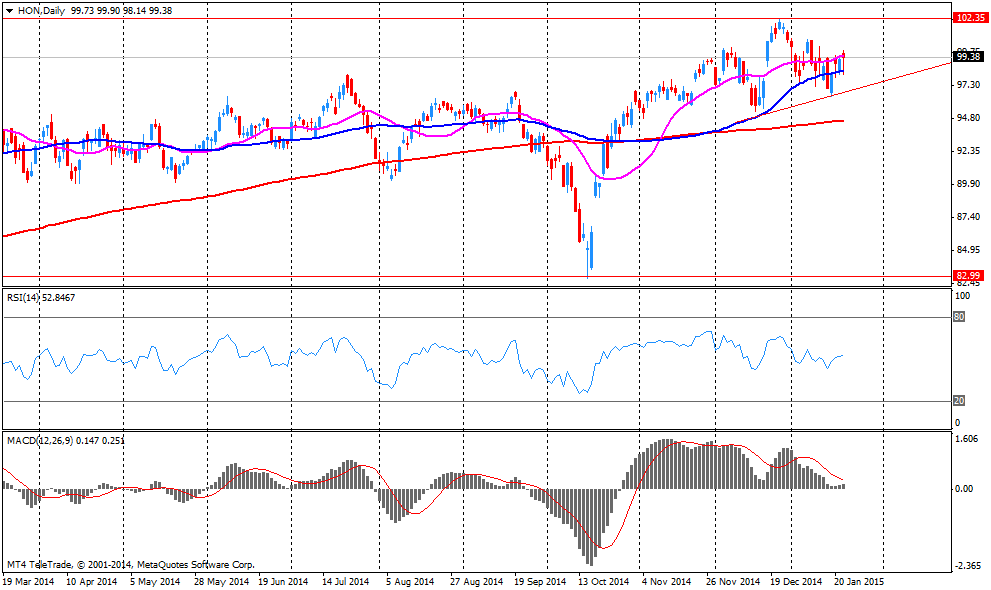Select the 14 Jul 2014 date label
The image size is (991, 590).
[x=345, y=581]
